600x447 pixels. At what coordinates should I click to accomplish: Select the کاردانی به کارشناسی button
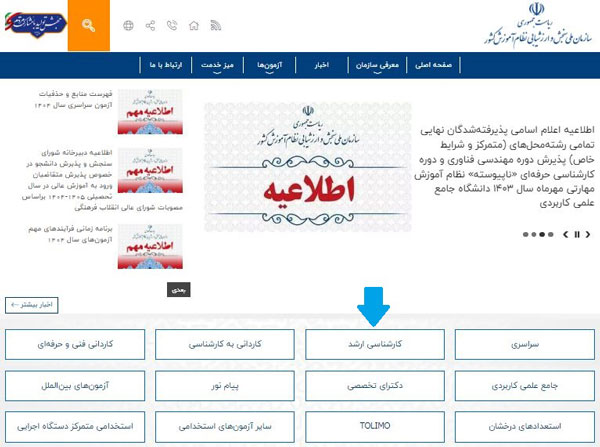click(x=225, y=344)
